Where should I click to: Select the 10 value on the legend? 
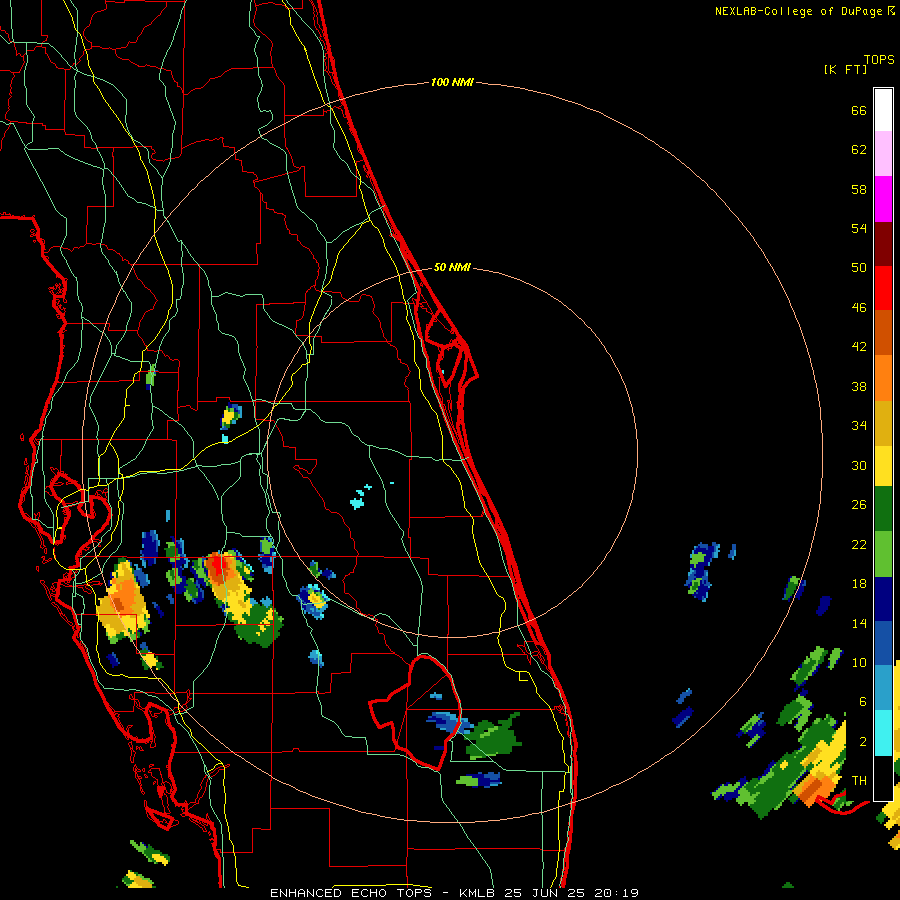click(859, 662)
